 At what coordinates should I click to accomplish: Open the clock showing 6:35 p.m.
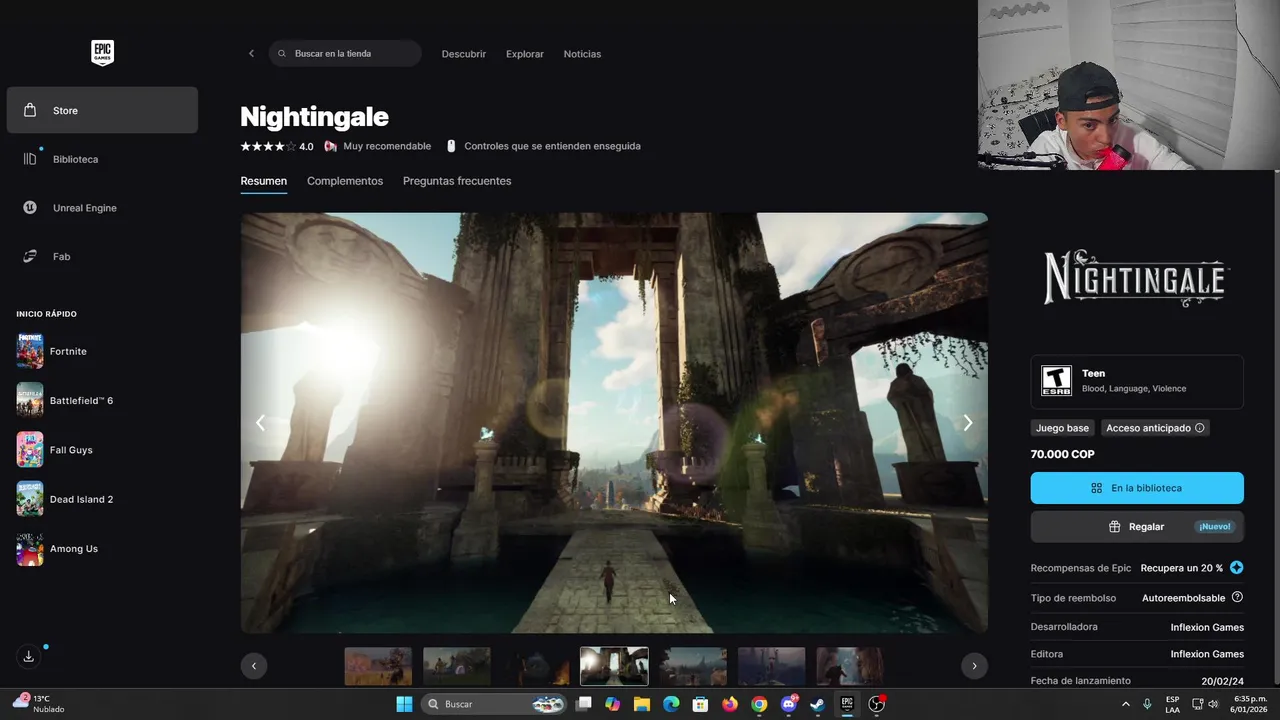1250,704
